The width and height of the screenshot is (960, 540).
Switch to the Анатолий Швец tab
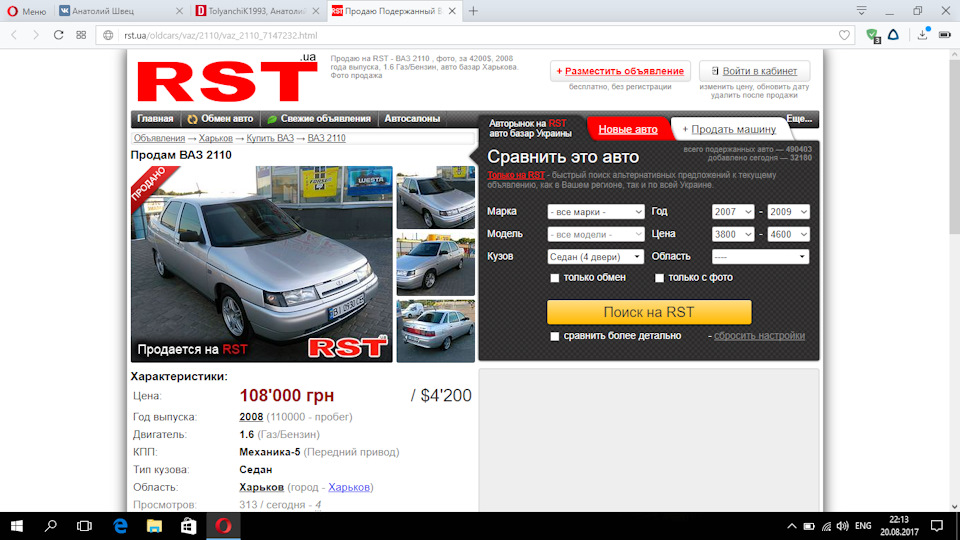click(114, 11)
